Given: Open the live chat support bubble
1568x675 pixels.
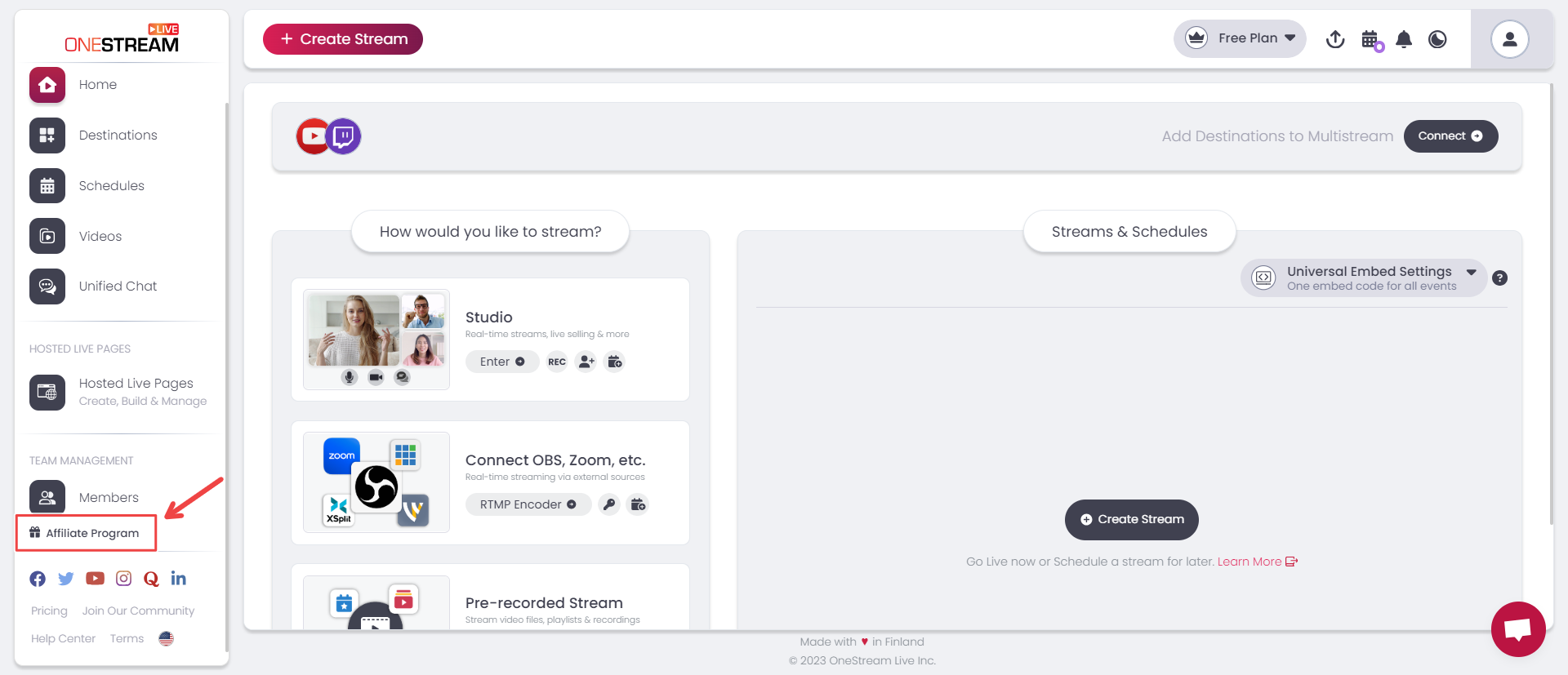Looking at the screenshot, I should pos(1517,628).
